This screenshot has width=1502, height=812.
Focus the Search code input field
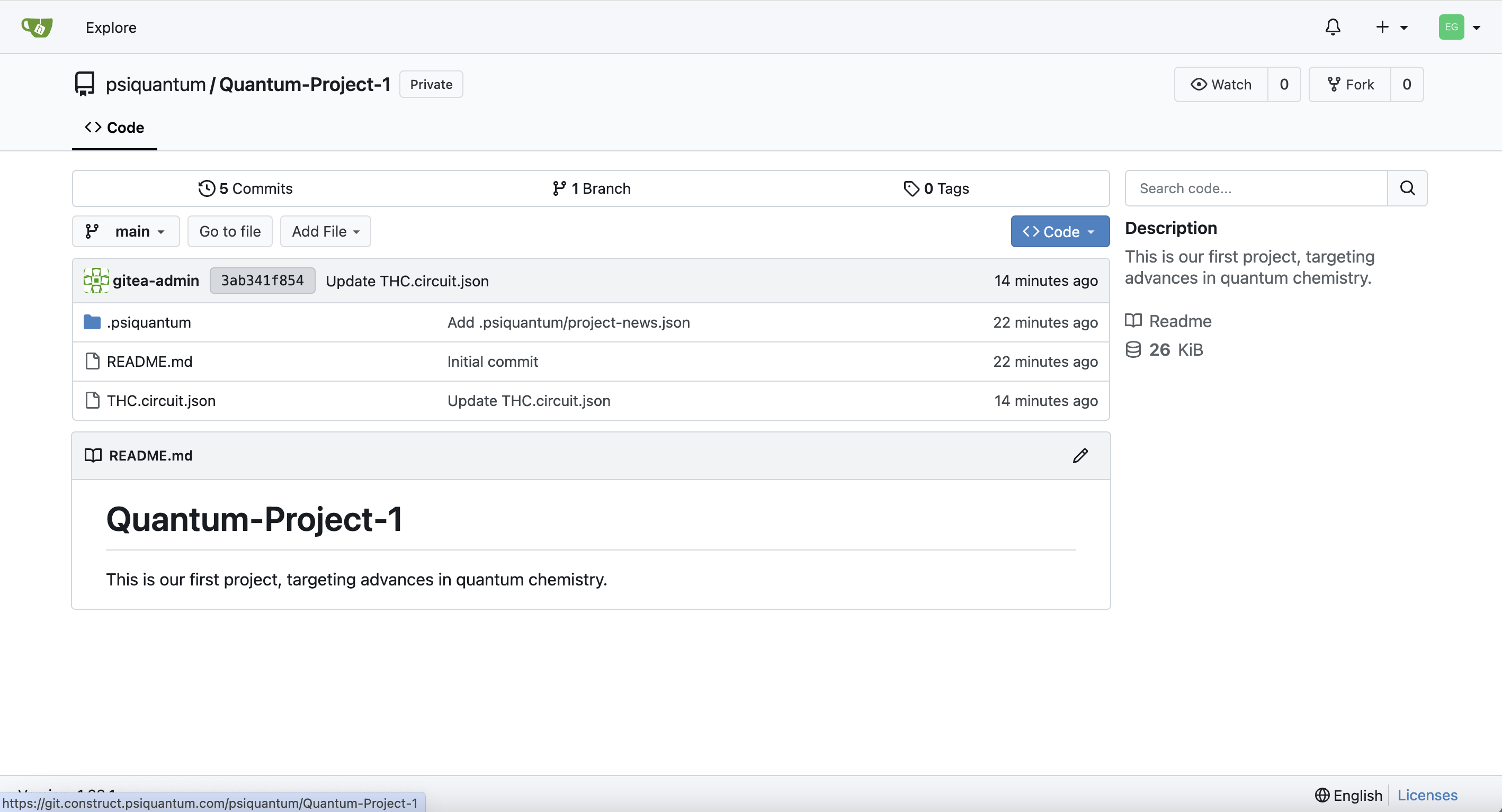click(x=1256, y=188)
